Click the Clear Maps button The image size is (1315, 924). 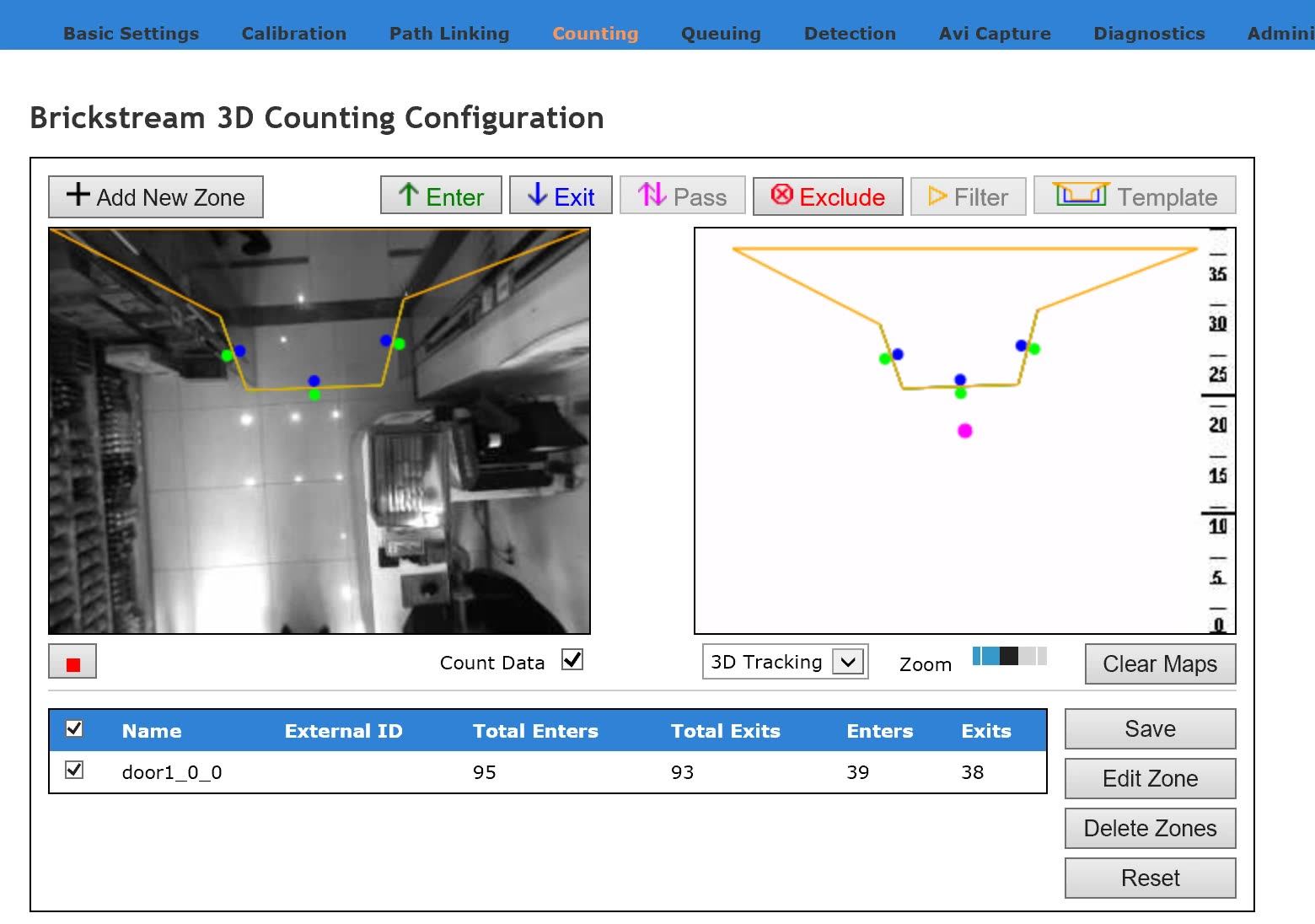click(1159, 663)
